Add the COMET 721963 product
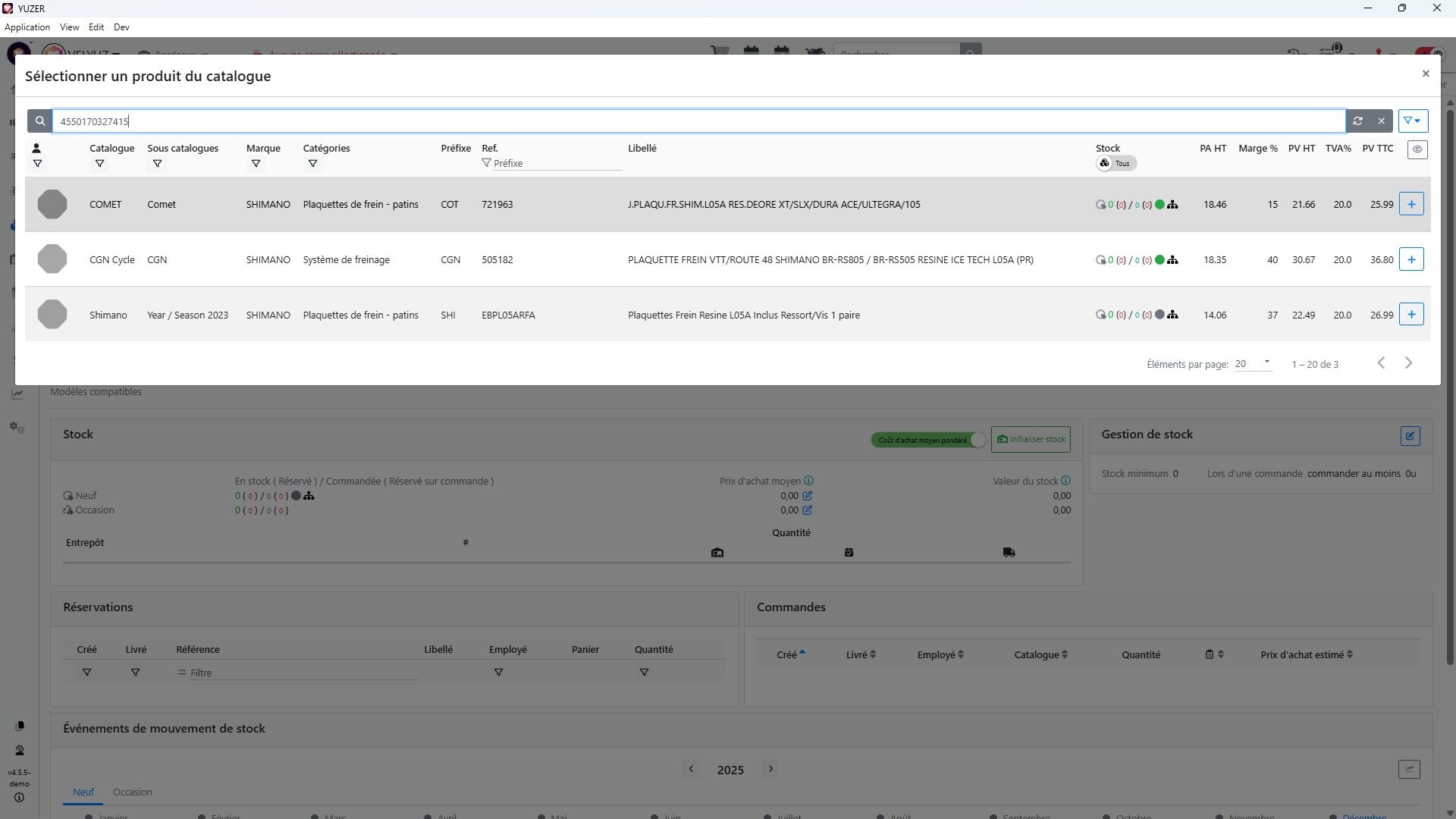This screenshot has height=819, width=1456. tap(1410, 205)
